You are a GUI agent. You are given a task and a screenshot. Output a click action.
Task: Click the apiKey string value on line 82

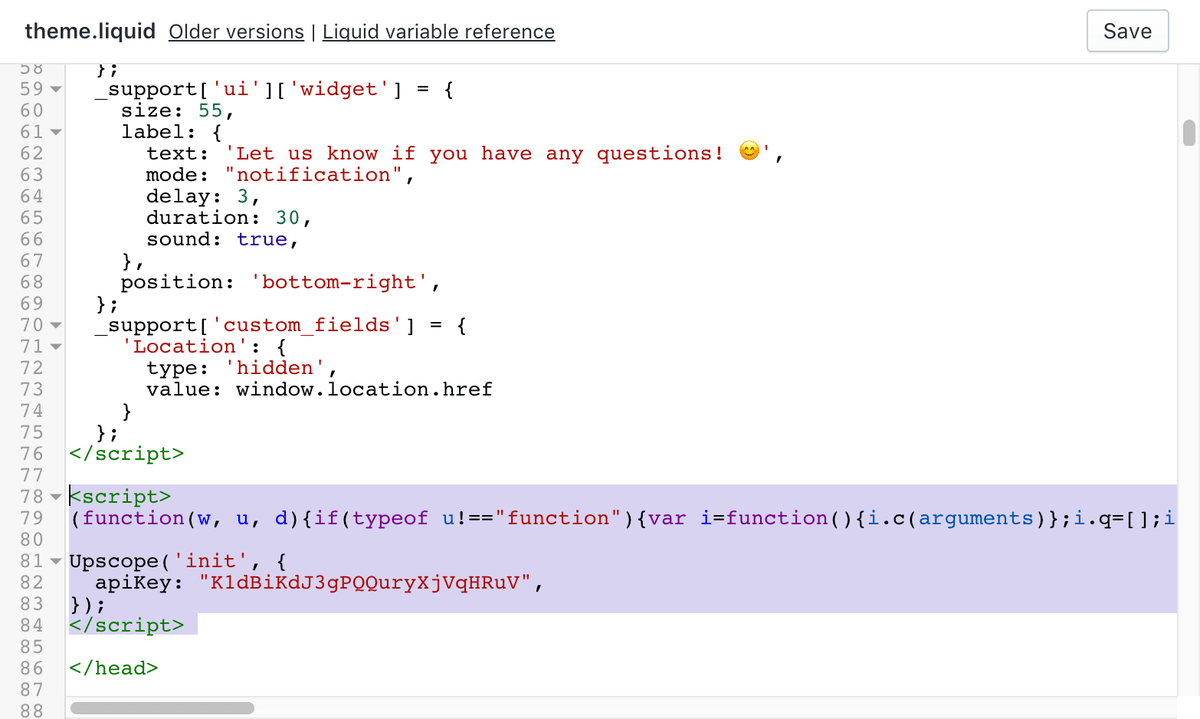[x=365, y=582]
